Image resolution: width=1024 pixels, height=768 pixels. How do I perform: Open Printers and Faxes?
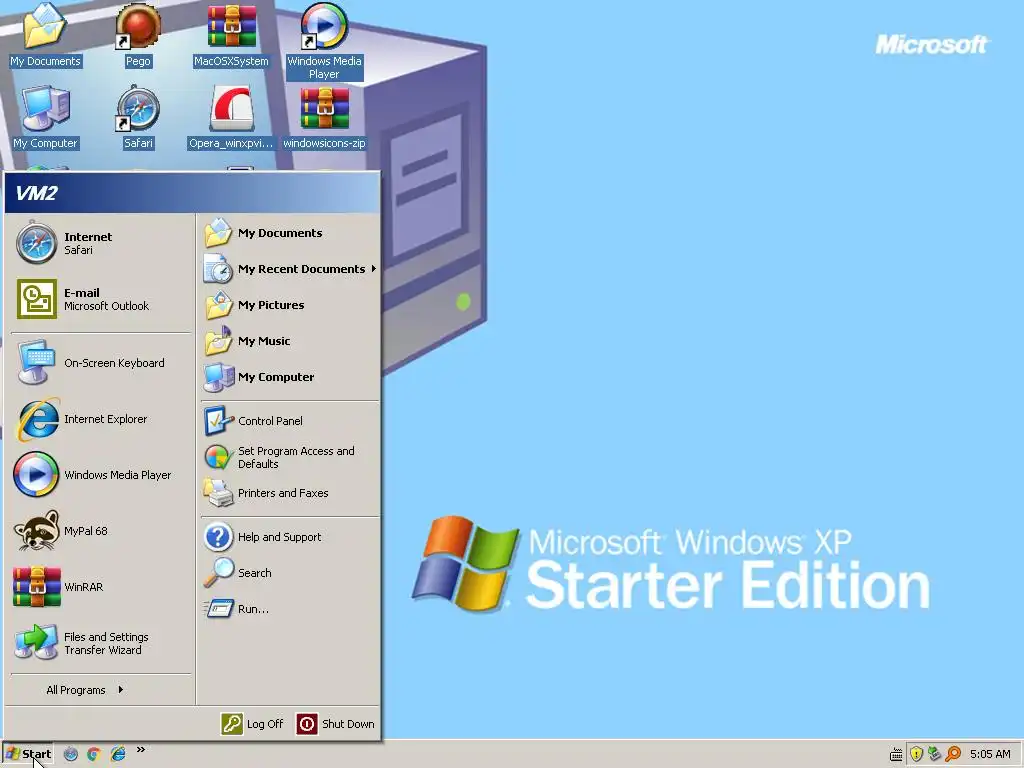289,493
